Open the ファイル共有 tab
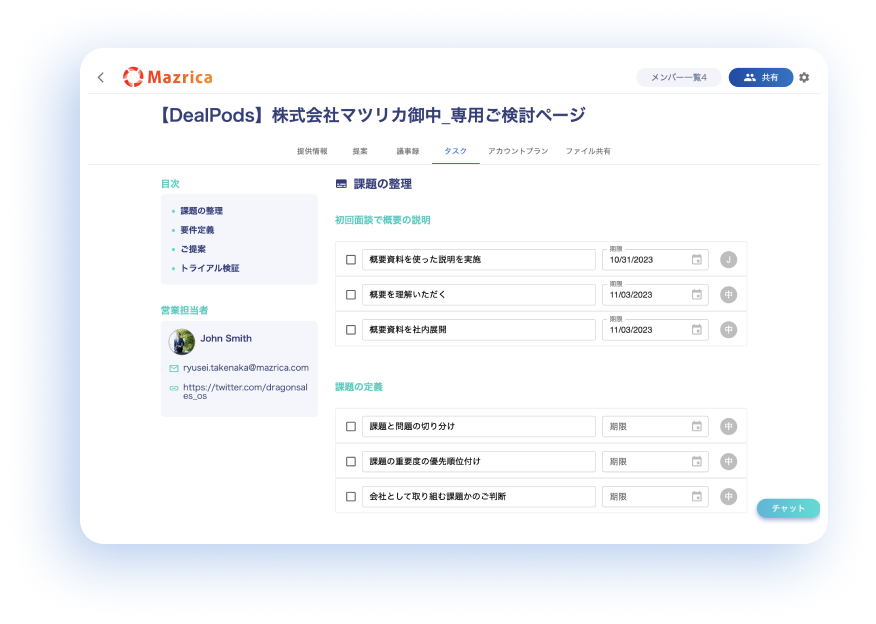The height and width of the screenshot is (624, 876). (x=588, y=151)
